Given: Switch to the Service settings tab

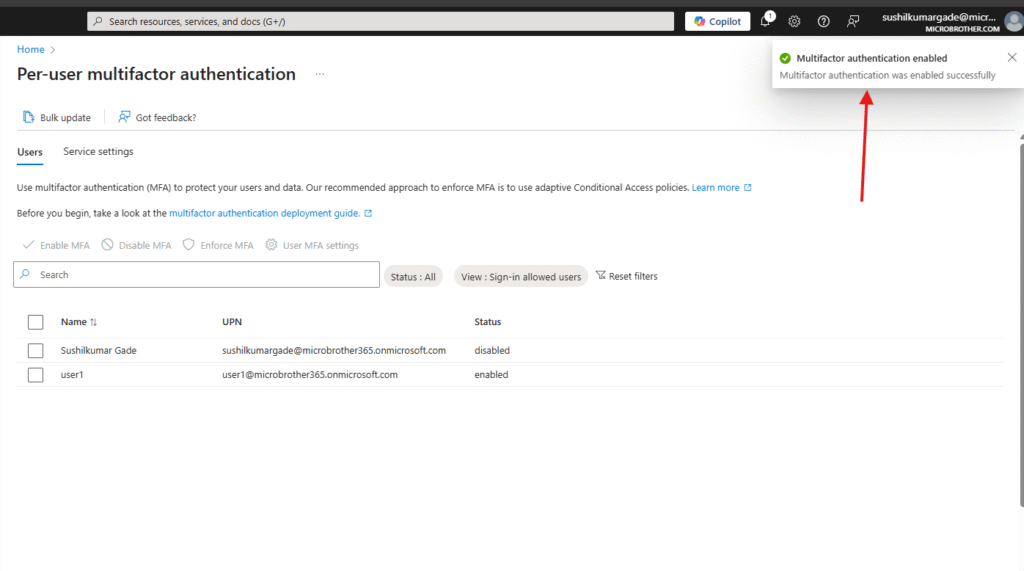Looking at the screenshot, I should pyautogui.click(x=98, y=152).
